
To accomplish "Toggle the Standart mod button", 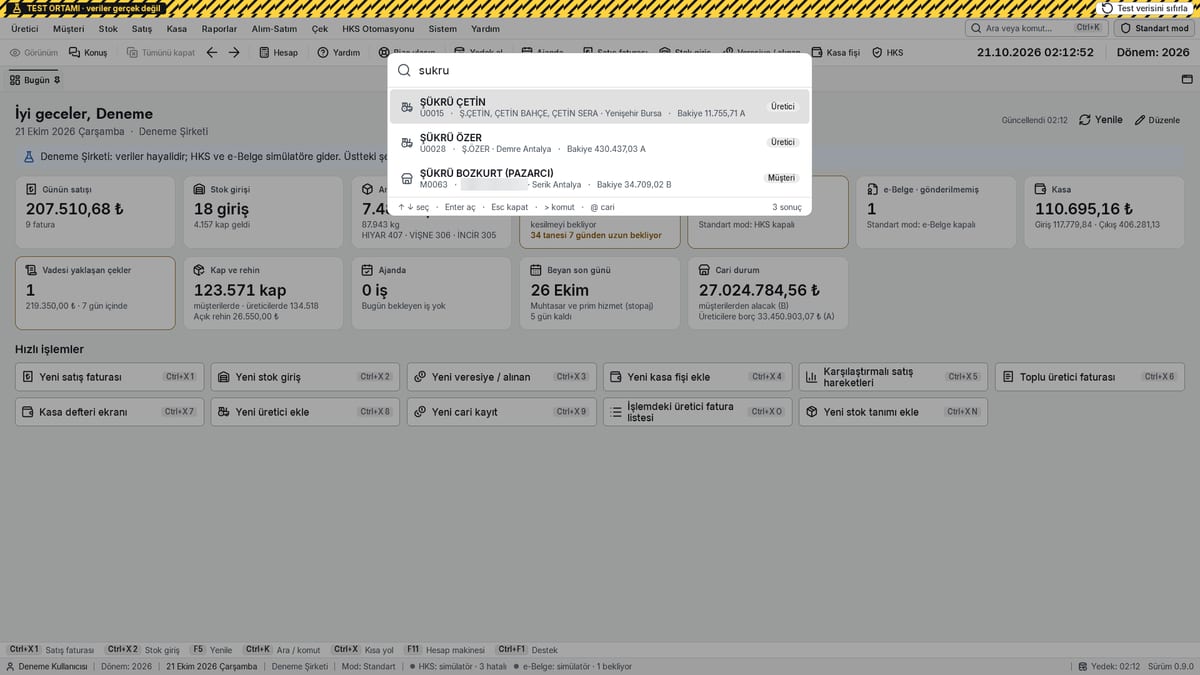I will [x=1154, y=28].
